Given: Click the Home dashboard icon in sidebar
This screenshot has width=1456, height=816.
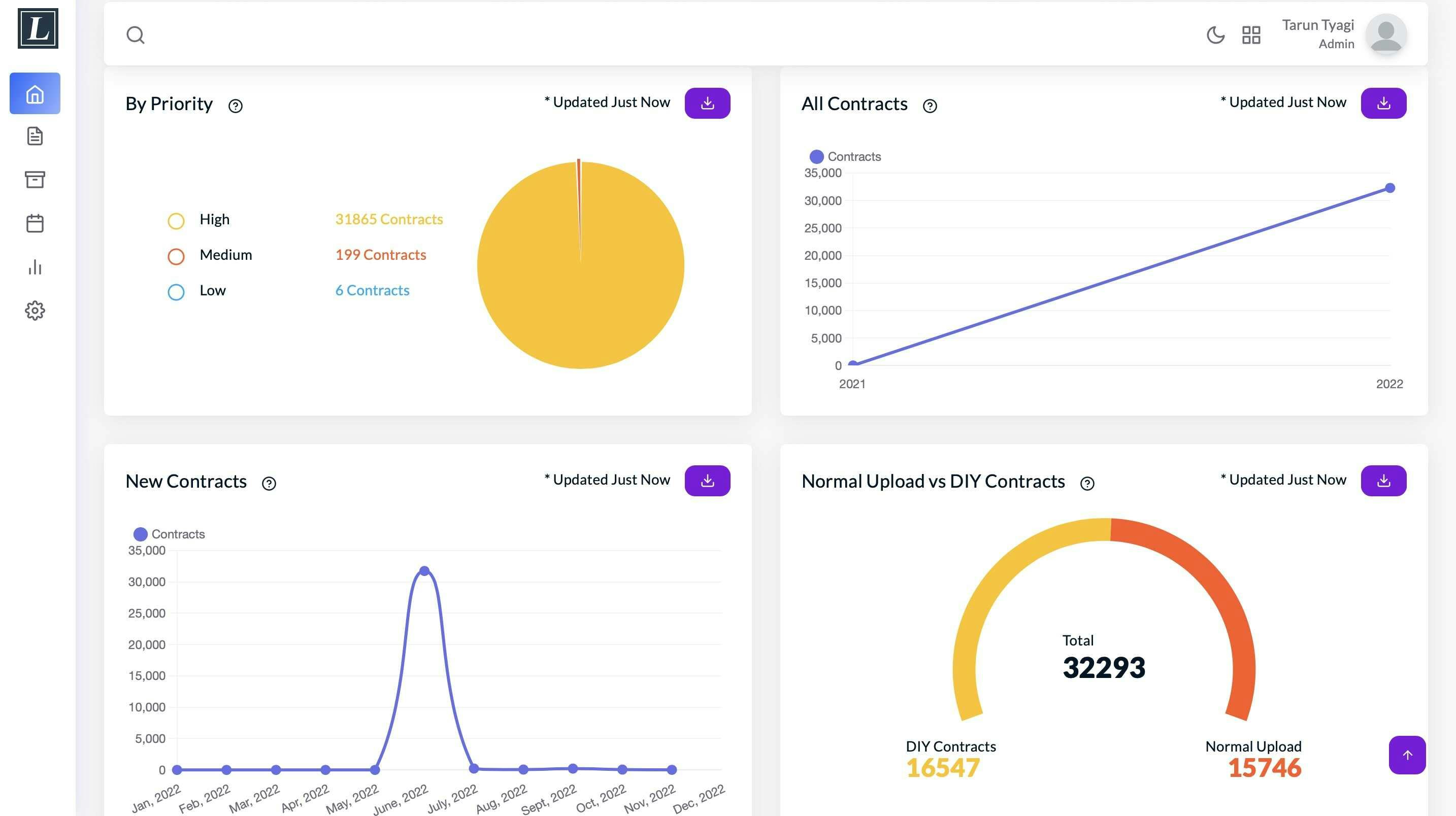Looking at the screenshot, I should coord(35,93).
